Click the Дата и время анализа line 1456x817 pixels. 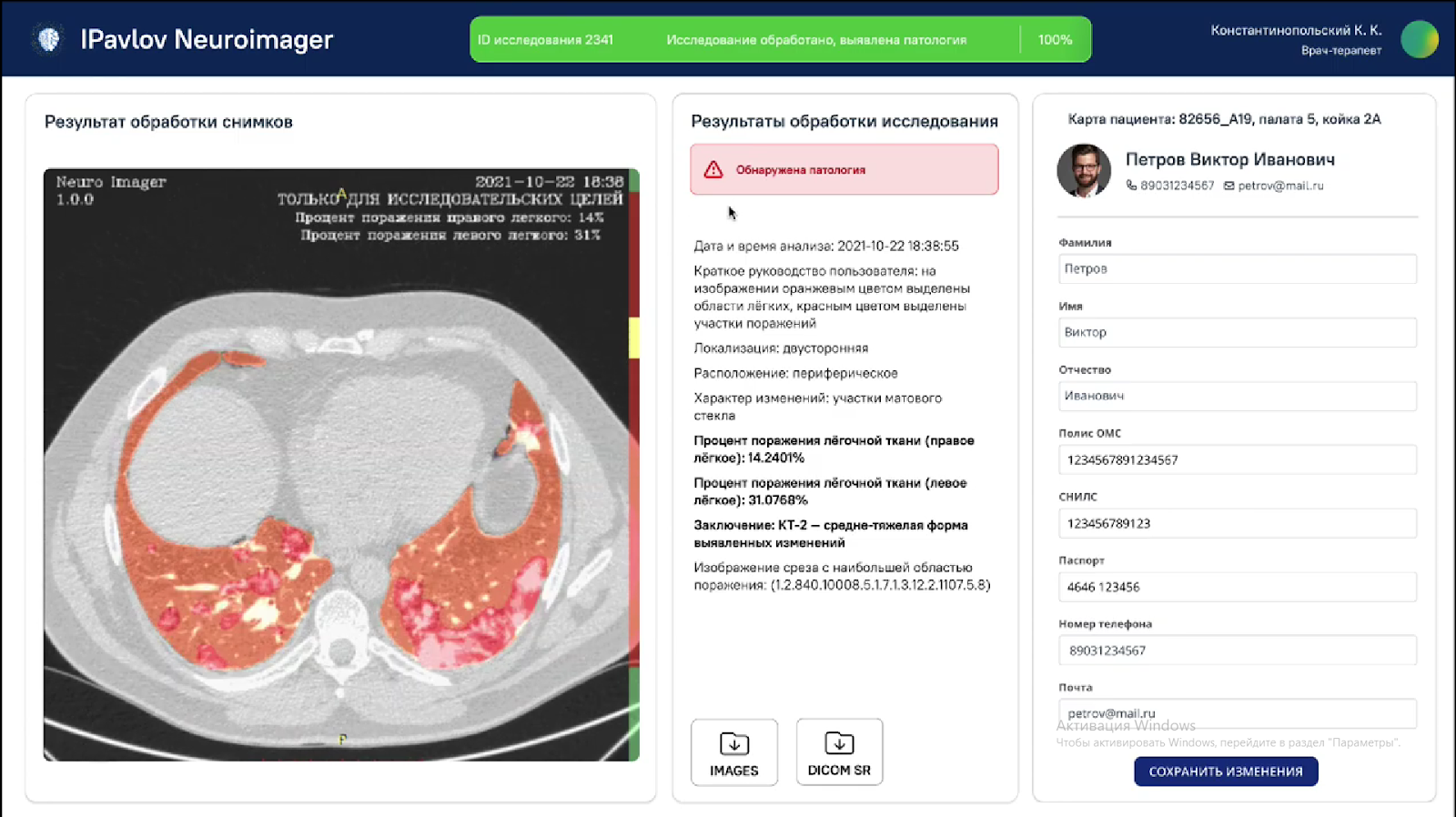(x=826, y=246)
